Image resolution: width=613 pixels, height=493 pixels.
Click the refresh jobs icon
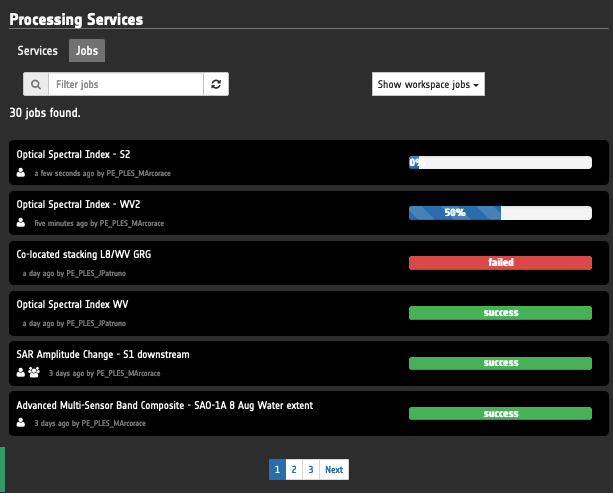pos(216,85)
